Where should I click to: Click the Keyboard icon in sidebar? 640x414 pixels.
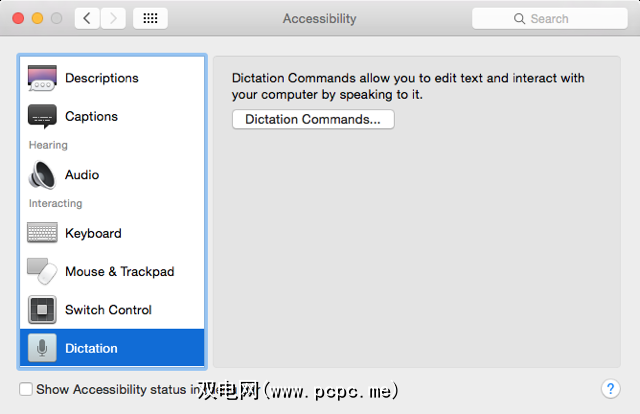pos(42,233)
